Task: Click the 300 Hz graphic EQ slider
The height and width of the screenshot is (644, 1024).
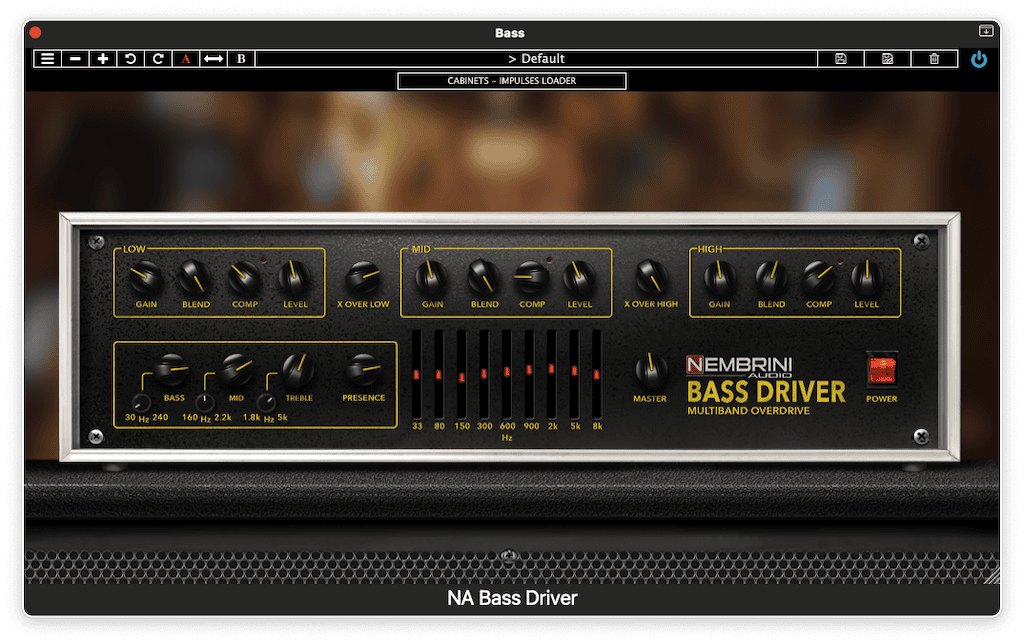Action: (x=484, y=375)
